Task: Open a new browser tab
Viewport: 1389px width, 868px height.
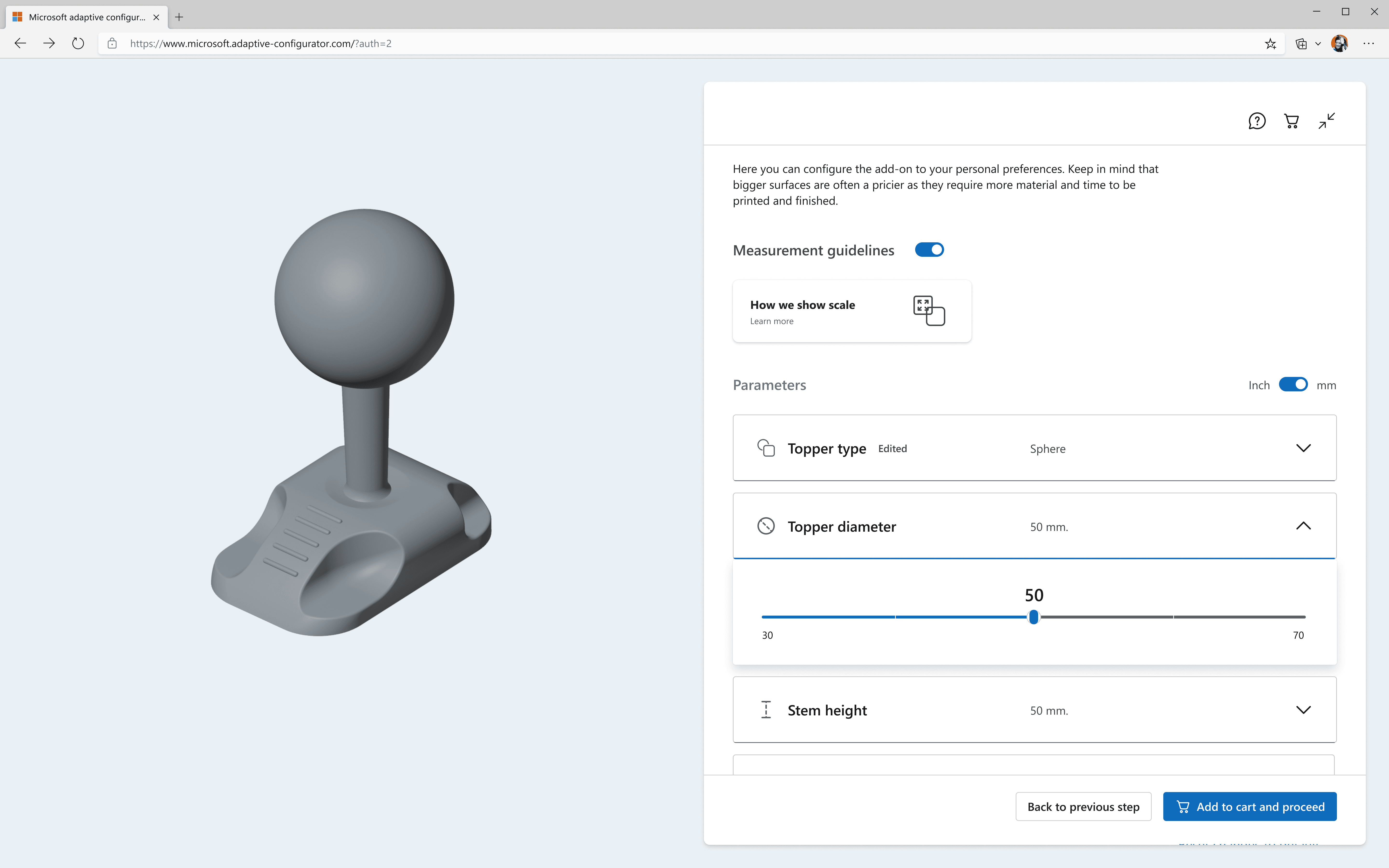Action: click(x=179, y=17)
